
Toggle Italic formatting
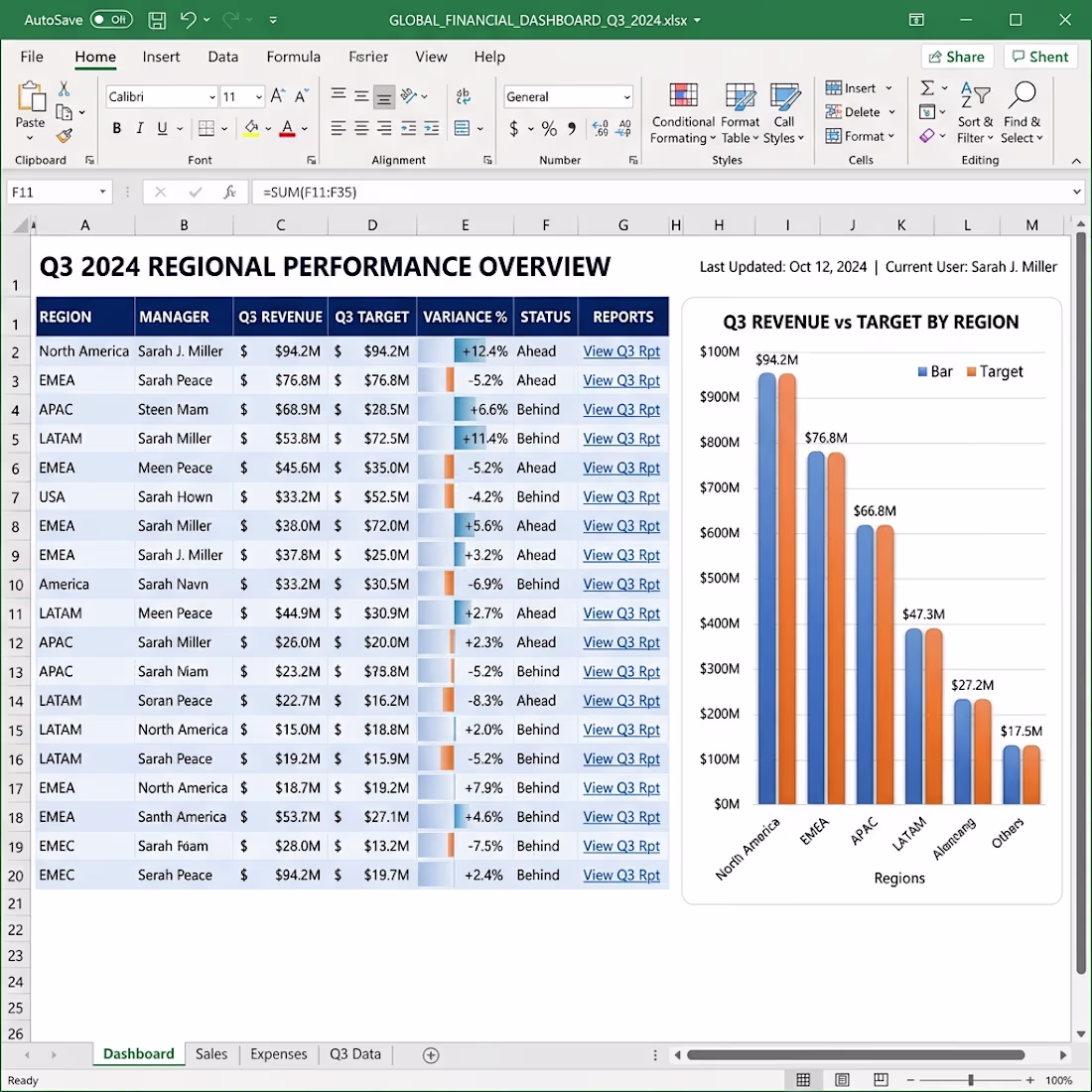point(140,128)
